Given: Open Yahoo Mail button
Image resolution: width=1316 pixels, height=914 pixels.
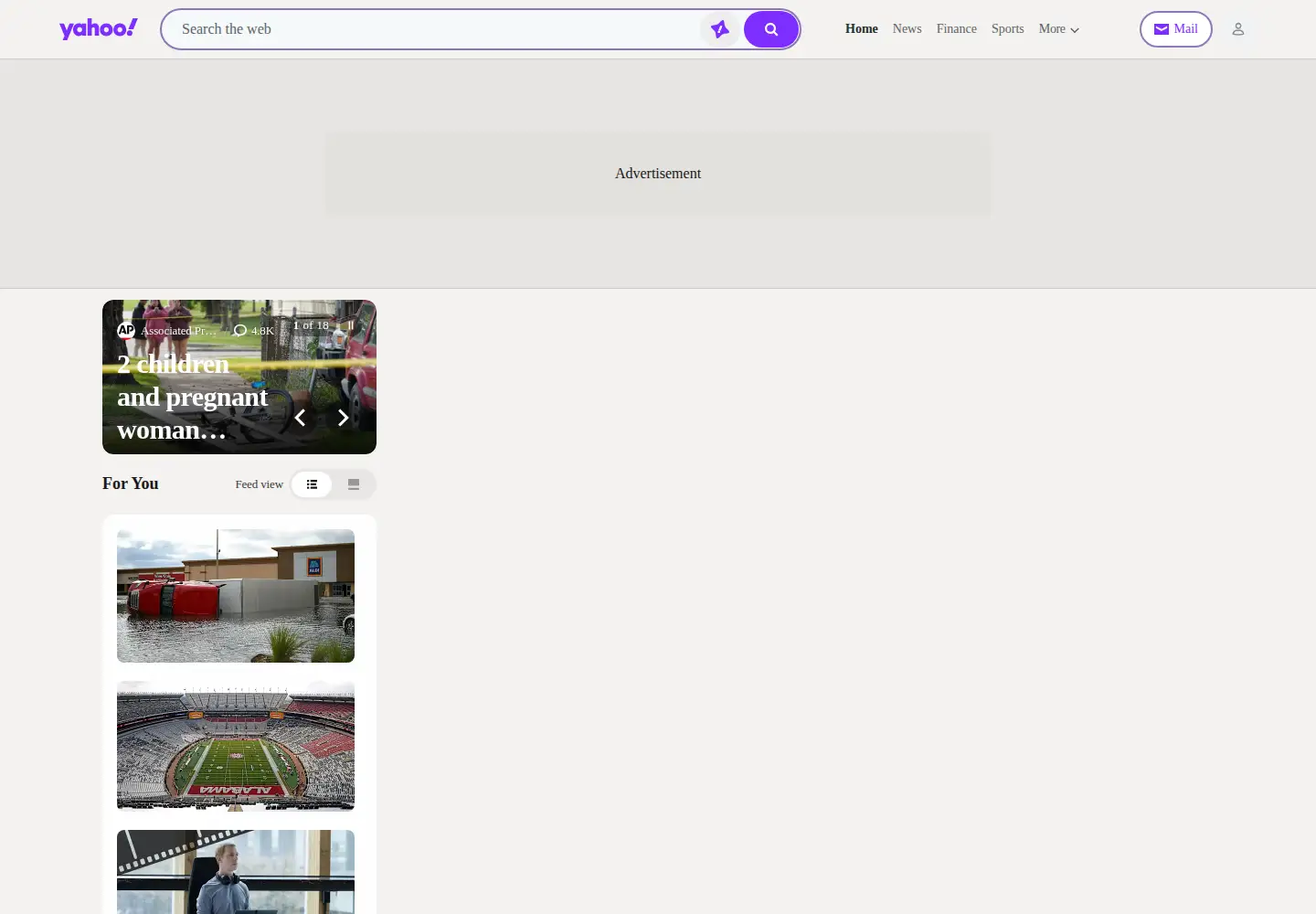Looking at the screenshot, I should tap(1176, 29).
